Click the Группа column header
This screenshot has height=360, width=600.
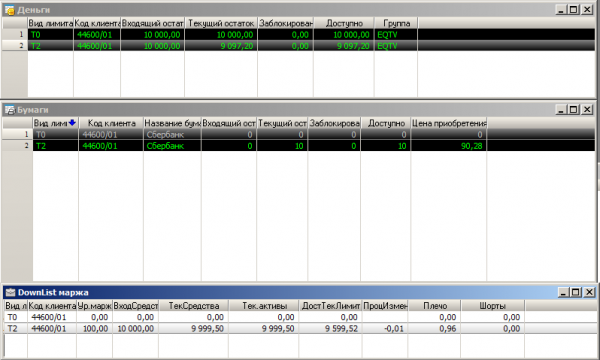(x=396, y=23)
